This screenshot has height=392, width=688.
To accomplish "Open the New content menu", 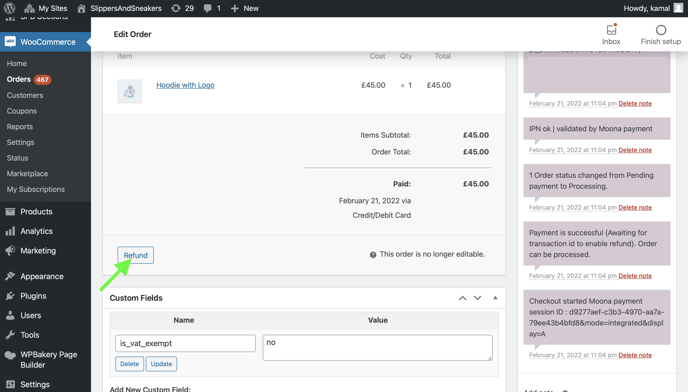I will [244, 8].
